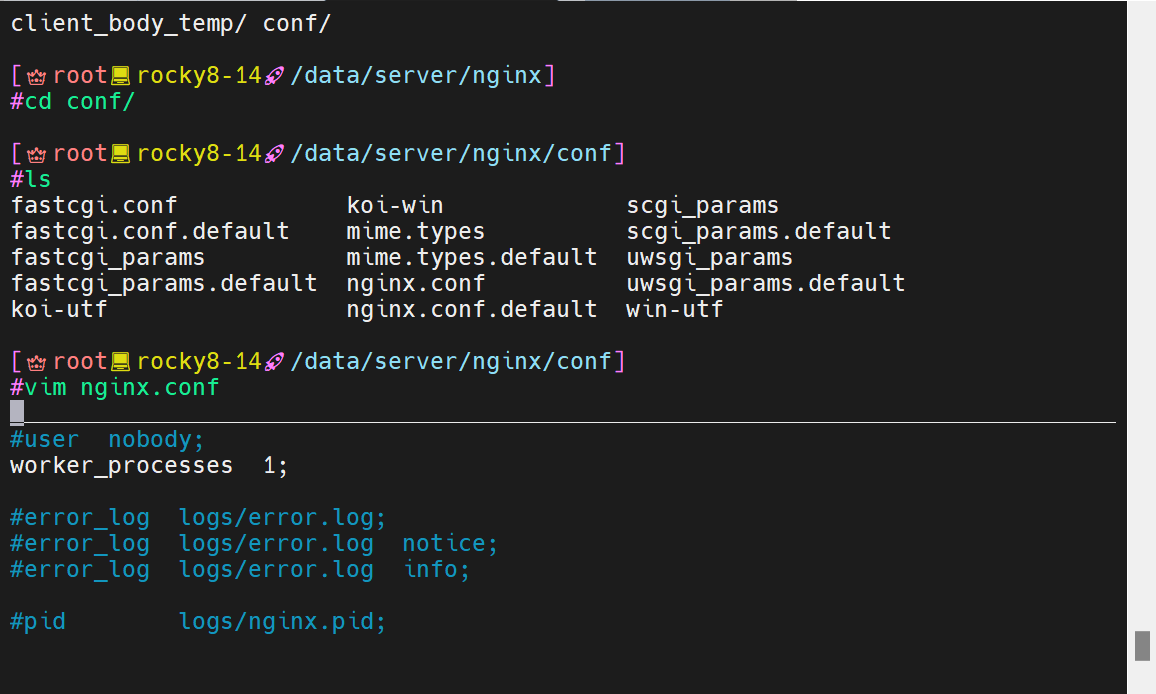1156x694 pixels.
Task: Click laptop icon in /data/server/nginx] prompt
Action: tap(121, 75)
